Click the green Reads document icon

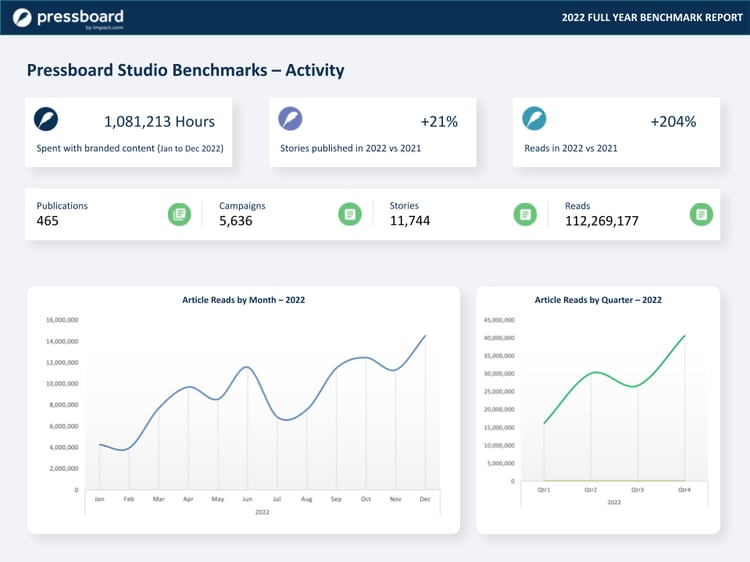pos(701,214)
